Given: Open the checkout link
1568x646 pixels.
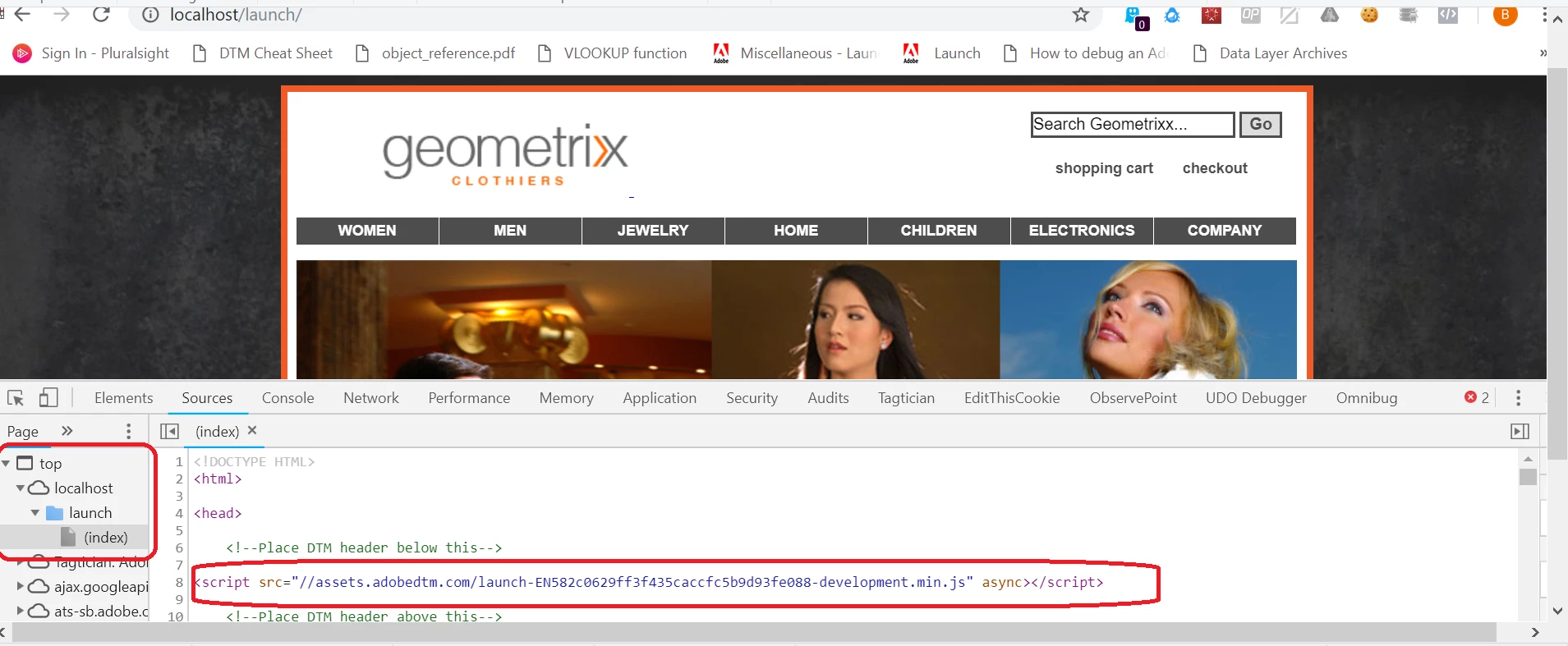Looking at the screenshot, I should coord(1215,168).
